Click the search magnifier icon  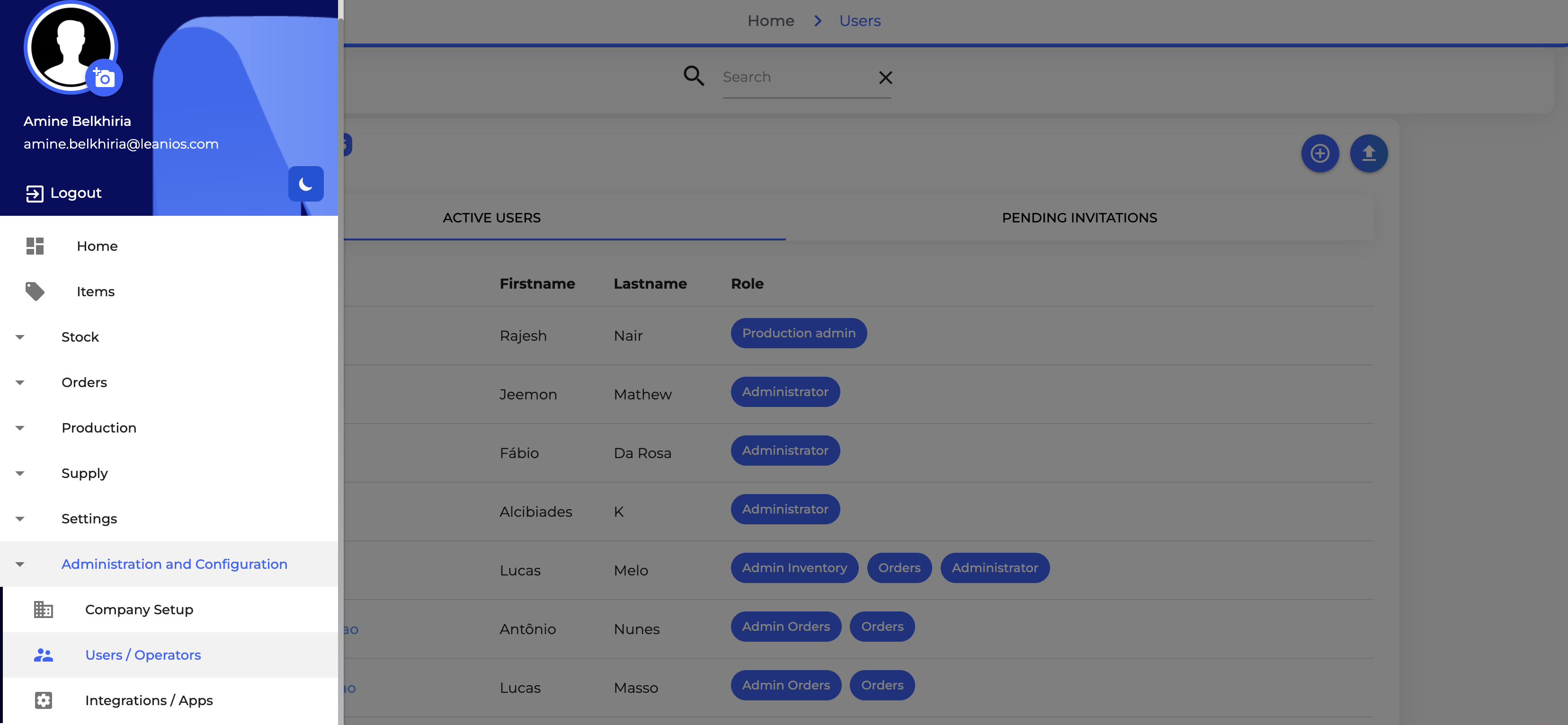[693, 76]
